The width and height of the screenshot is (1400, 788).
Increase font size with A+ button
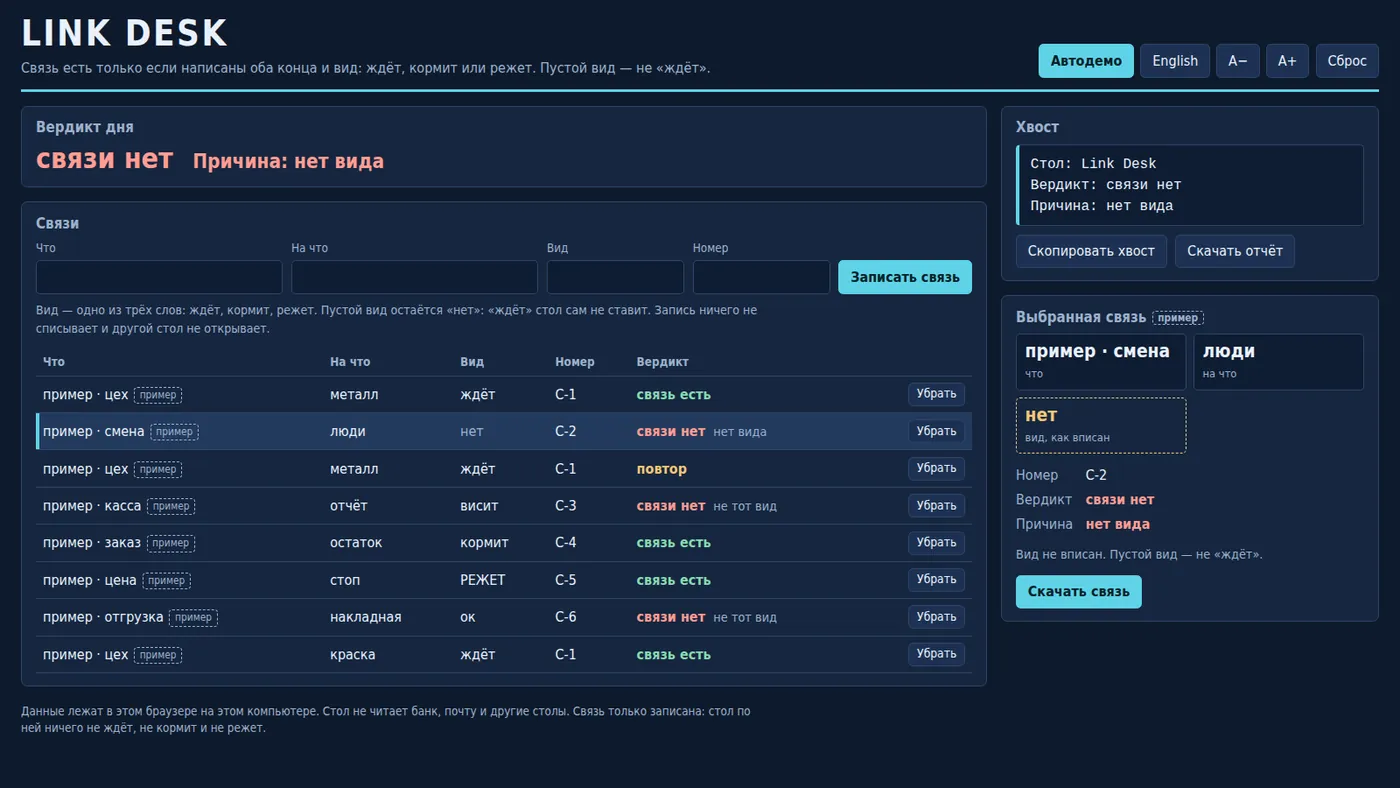point(1288,61)
